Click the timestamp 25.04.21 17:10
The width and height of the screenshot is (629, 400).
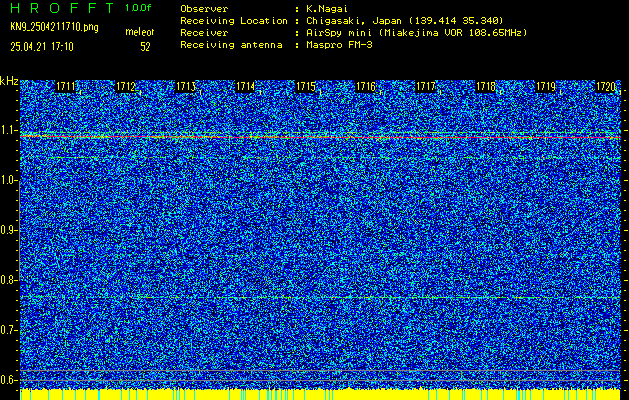coord(42,47)
